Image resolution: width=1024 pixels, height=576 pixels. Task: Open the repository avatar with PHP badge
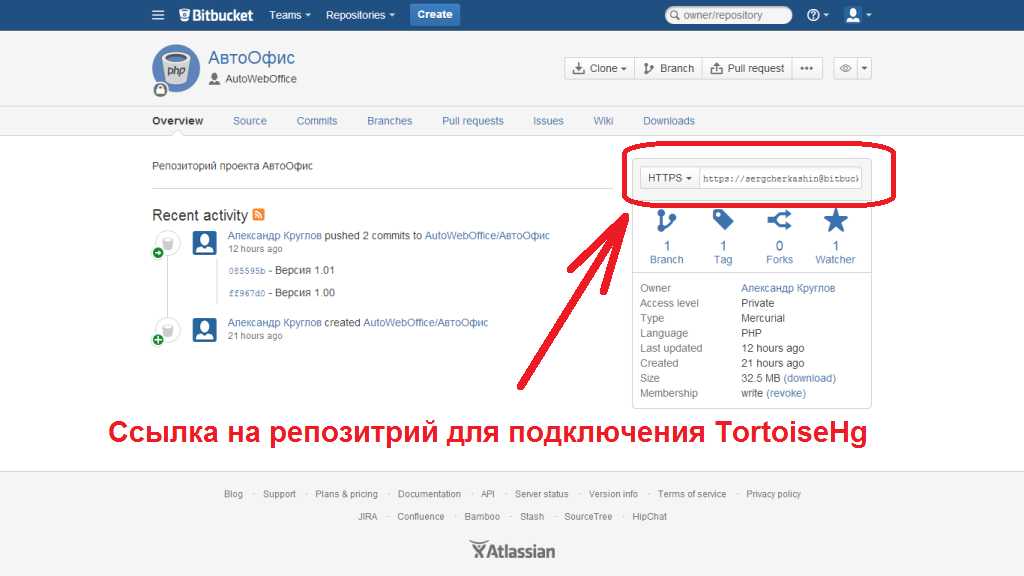pyautogui.click(x=176, y=69)
